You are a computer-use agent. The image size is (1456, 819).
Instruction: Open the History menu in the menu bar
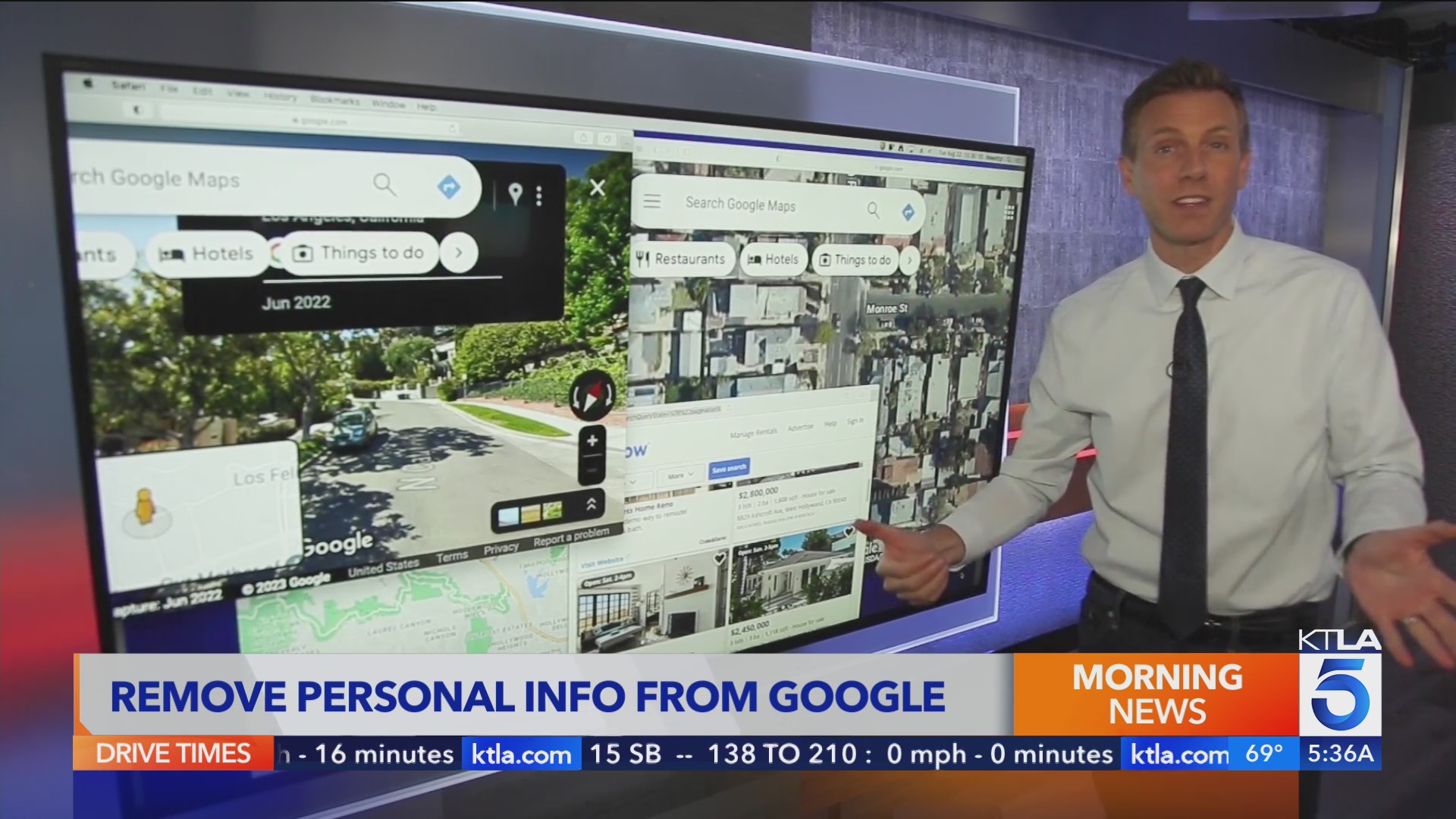(280, 96)
